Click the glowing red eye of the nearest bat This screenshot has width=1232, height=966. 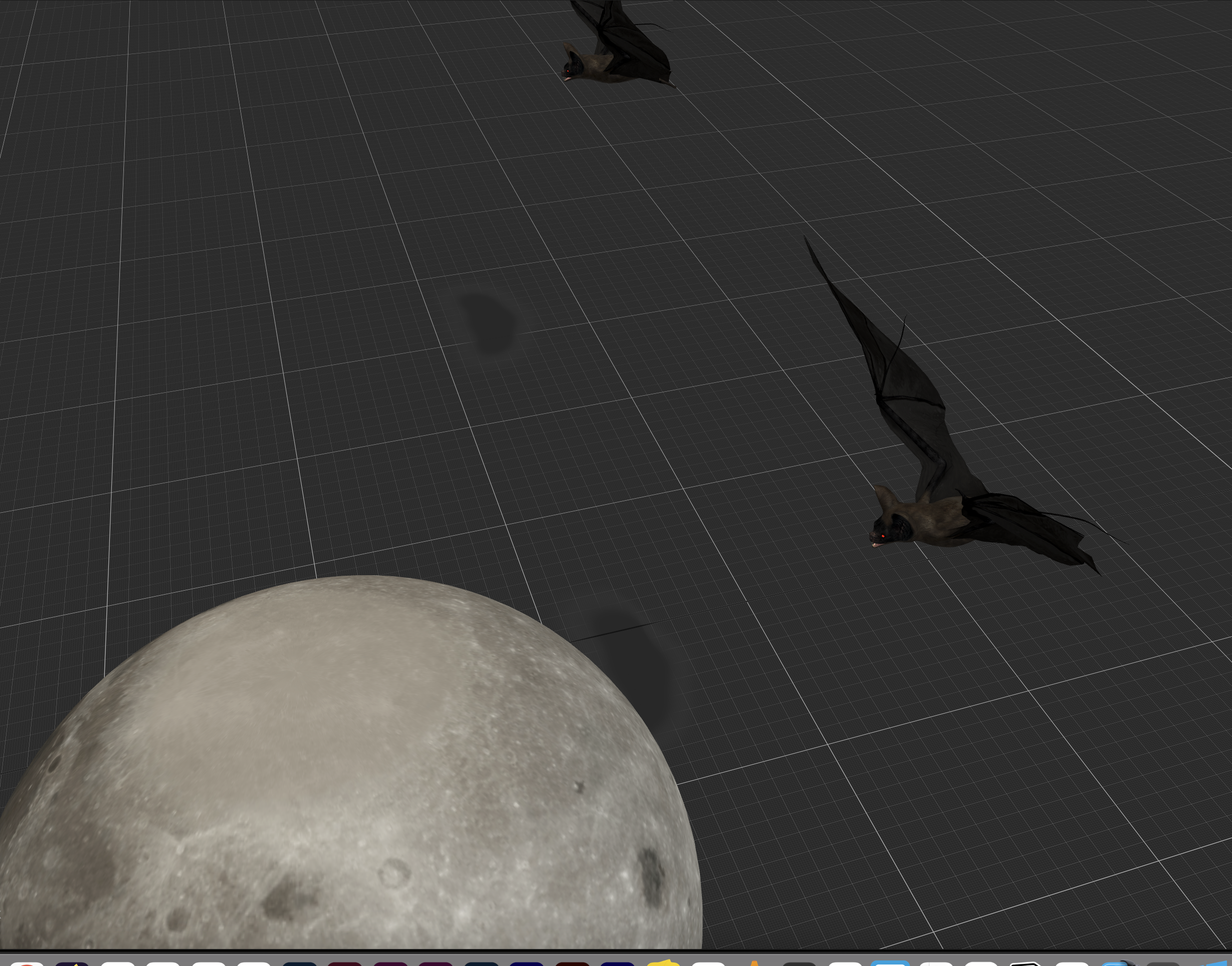pos(883,536)
